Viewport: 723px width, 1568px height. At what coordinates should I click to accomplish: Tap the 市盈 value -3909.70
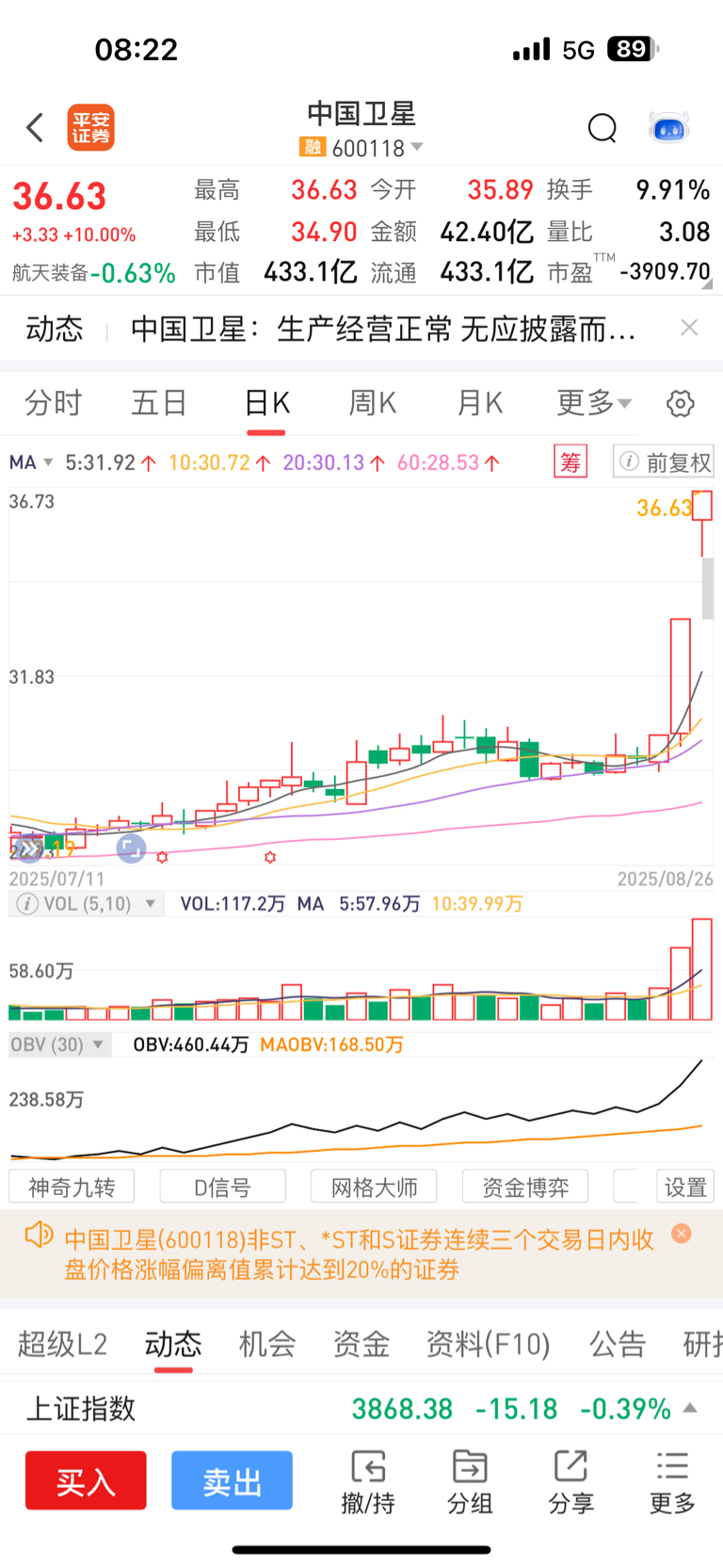tap(666, 271)
